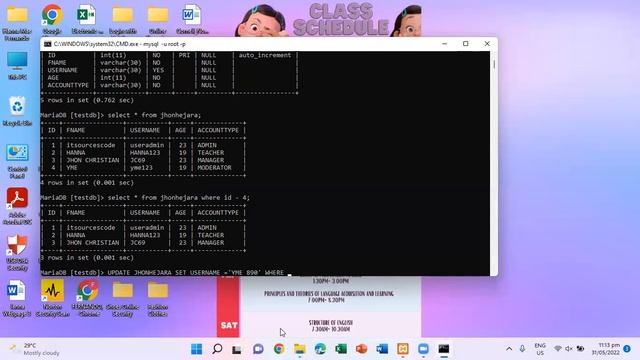Switch to Zoom on the taskbar
Viewport: 640px width, 360px height.
(423, 349)
